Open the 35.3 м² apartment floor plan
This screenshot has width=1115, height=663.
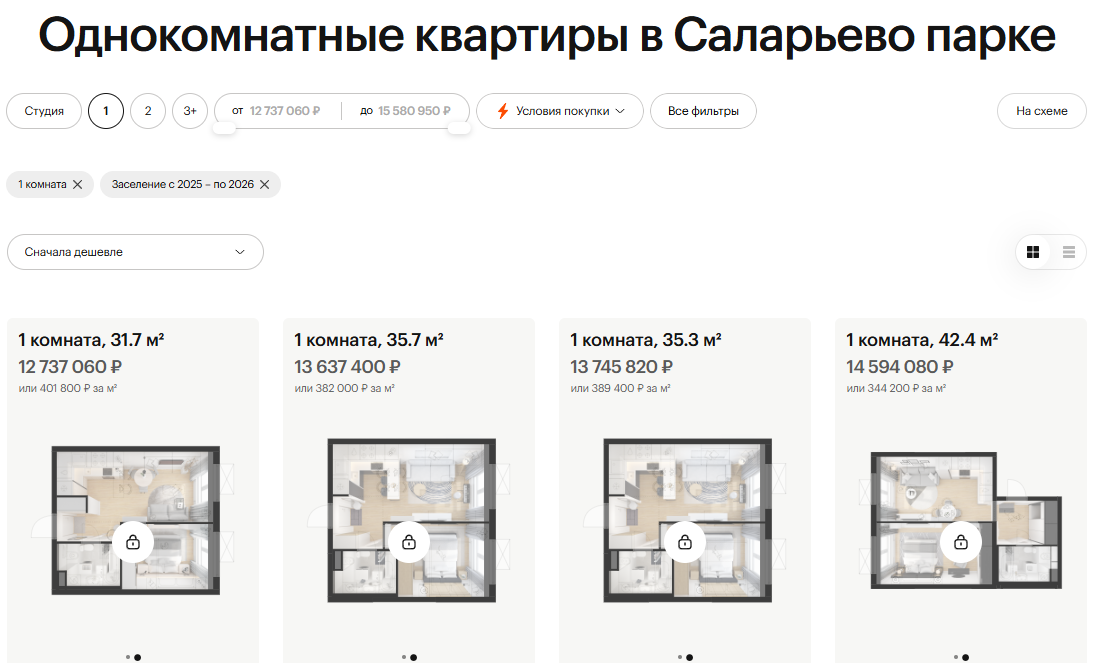[x=686, y=521]
